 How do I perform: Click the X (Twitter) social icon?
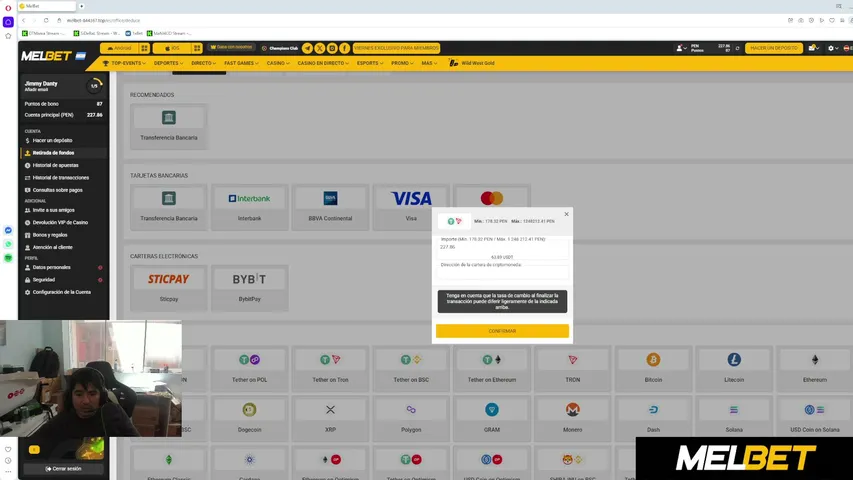[x=320, y=48]
